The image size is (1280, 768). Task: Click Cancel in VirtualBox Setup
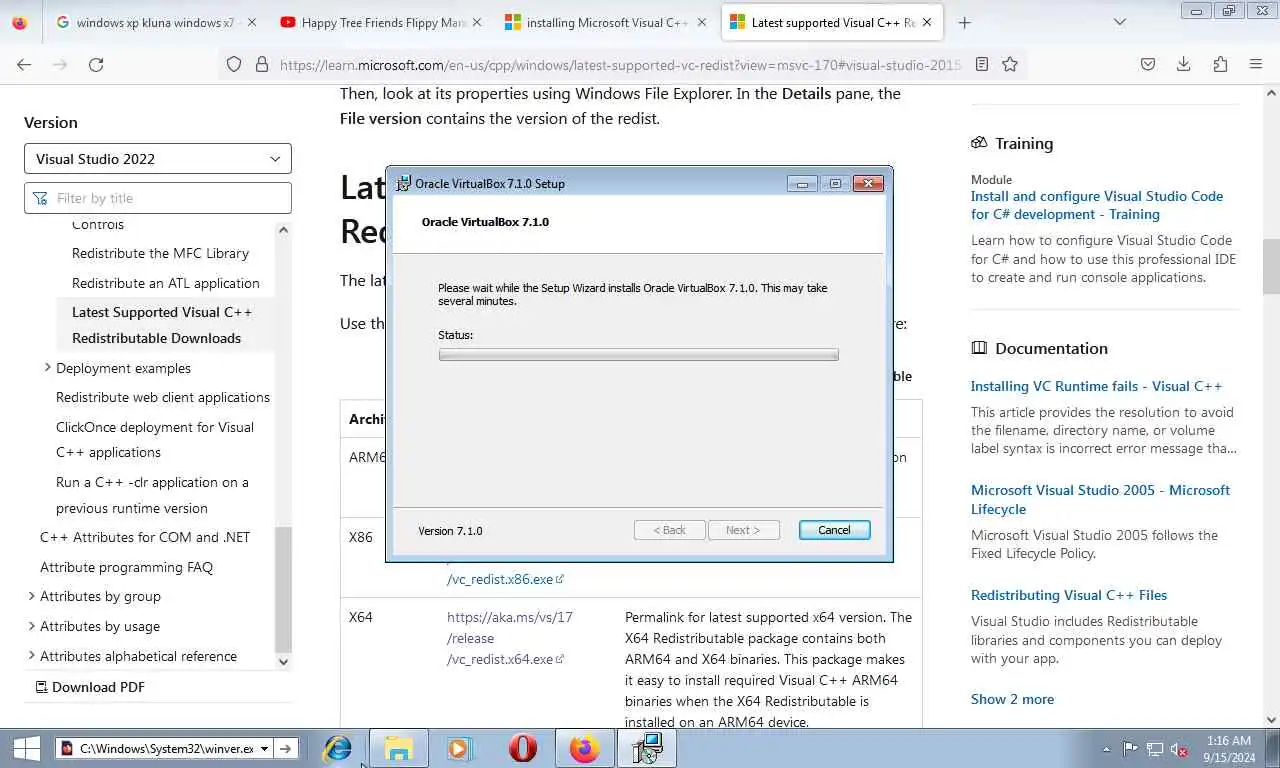pyautogui.click(x=834, y=530)
